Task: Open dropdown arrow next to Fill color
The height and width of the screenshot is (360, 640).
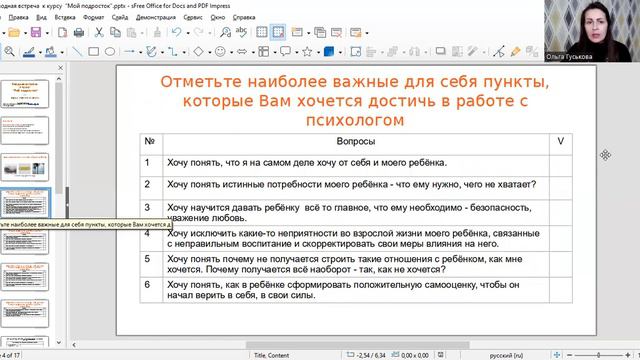Action: [62, 52]
